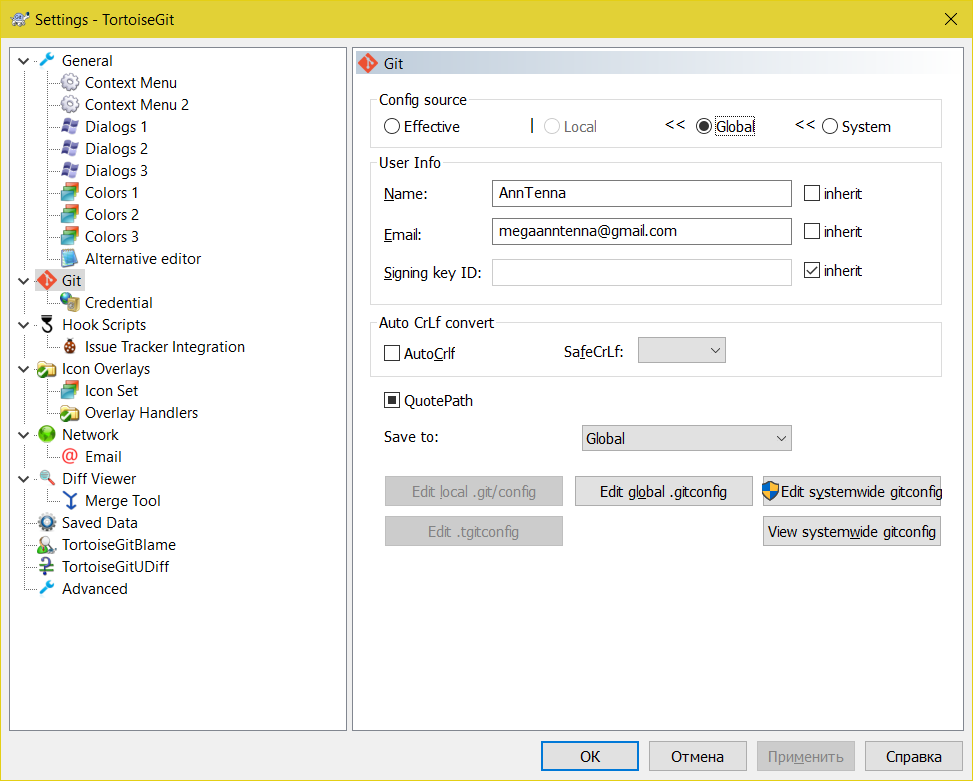Click the Merge Tool icon
The height and width of the screenshot is (781, 973).
69,501
